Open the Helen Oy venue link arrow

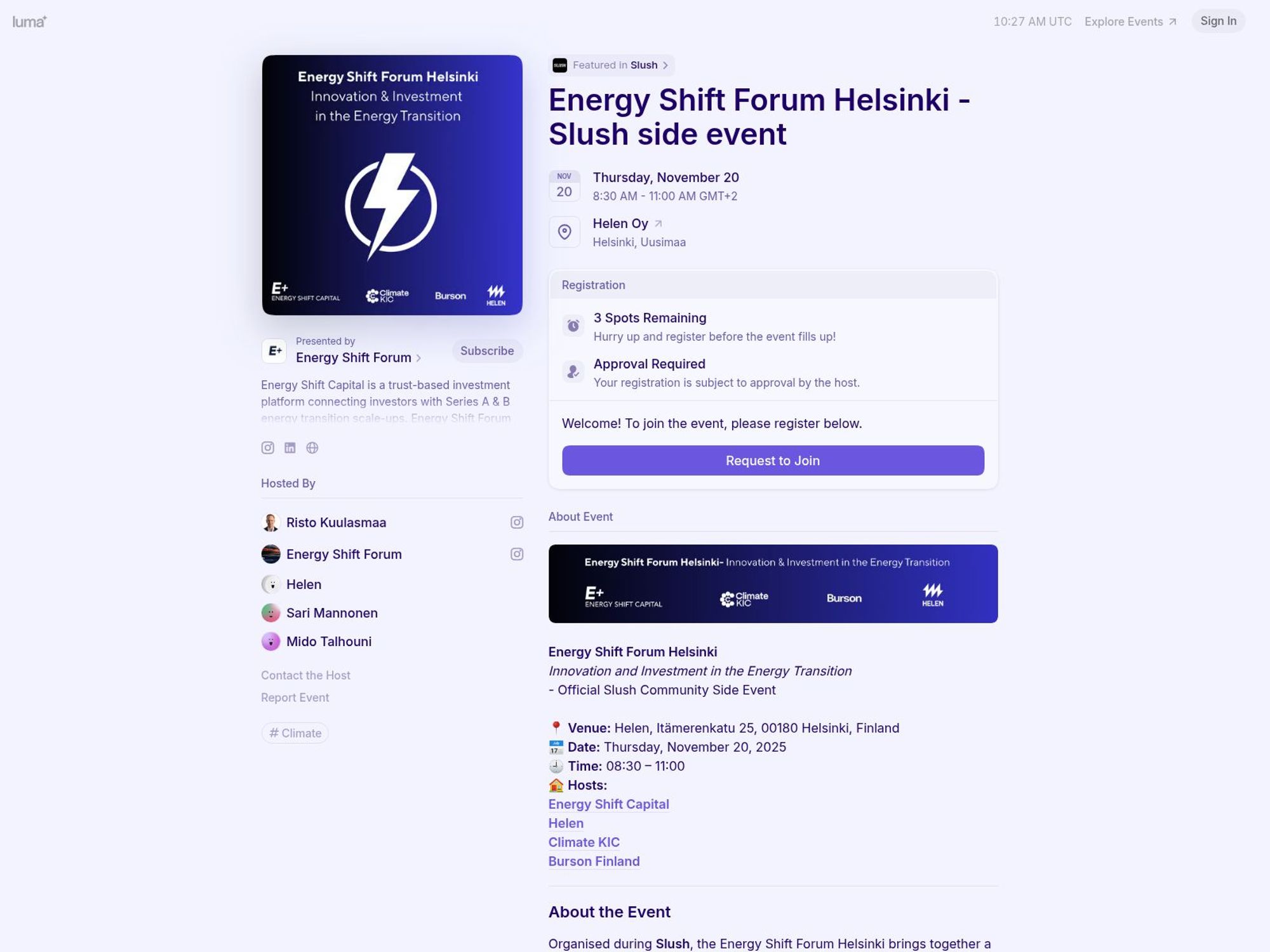(x=658, y=223)
